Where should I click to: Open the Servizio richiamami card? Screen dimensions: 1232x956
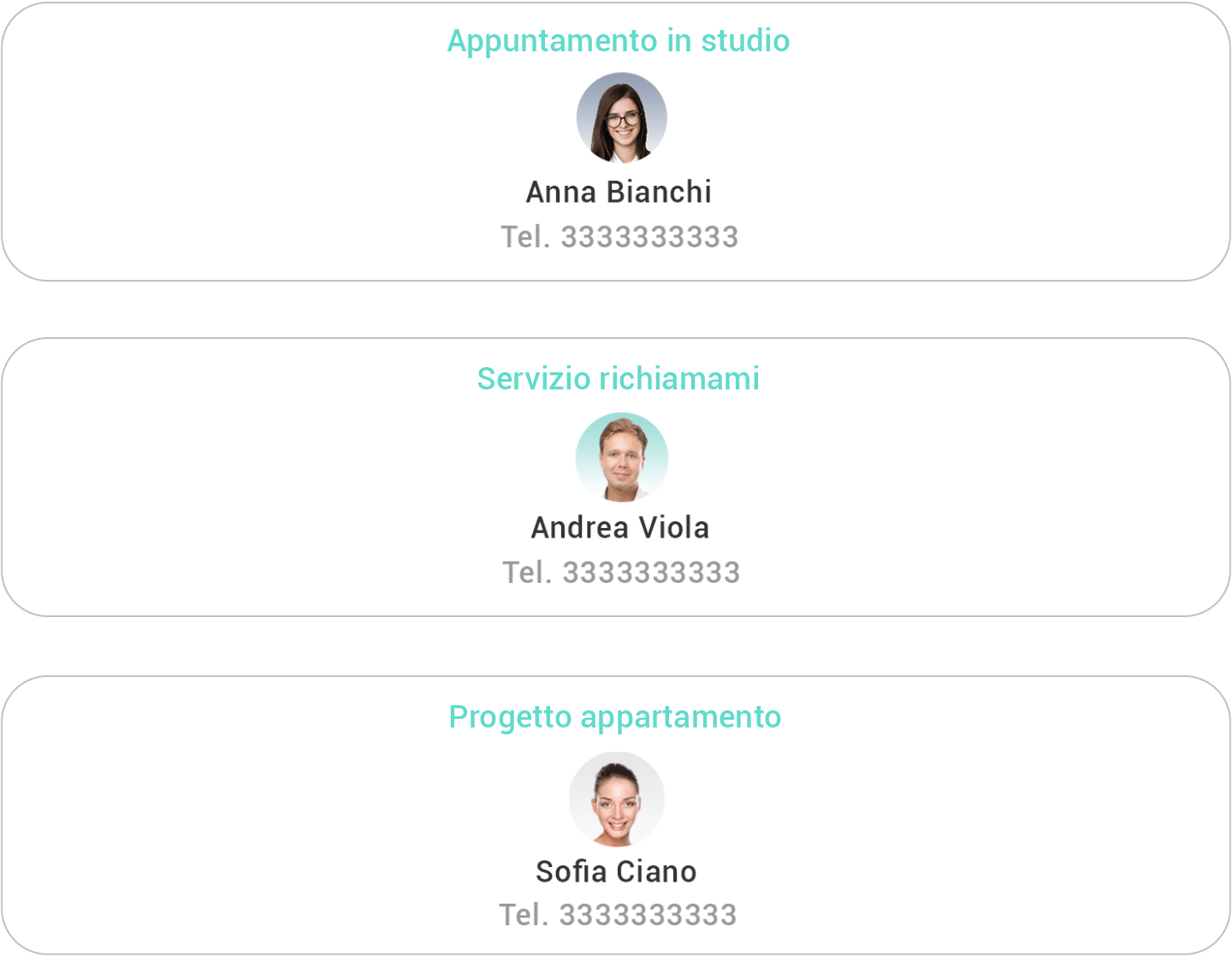[616, 475]
